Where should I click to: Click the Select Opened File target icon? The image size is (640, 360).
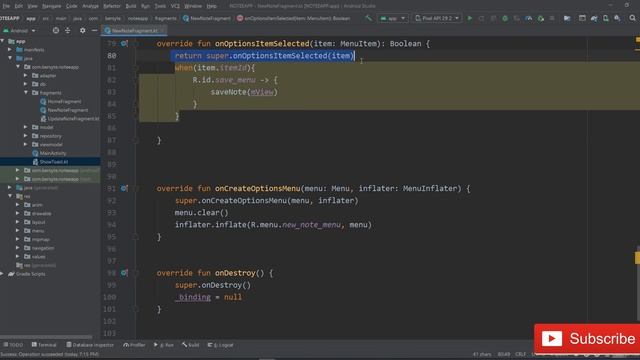point(56,31)
